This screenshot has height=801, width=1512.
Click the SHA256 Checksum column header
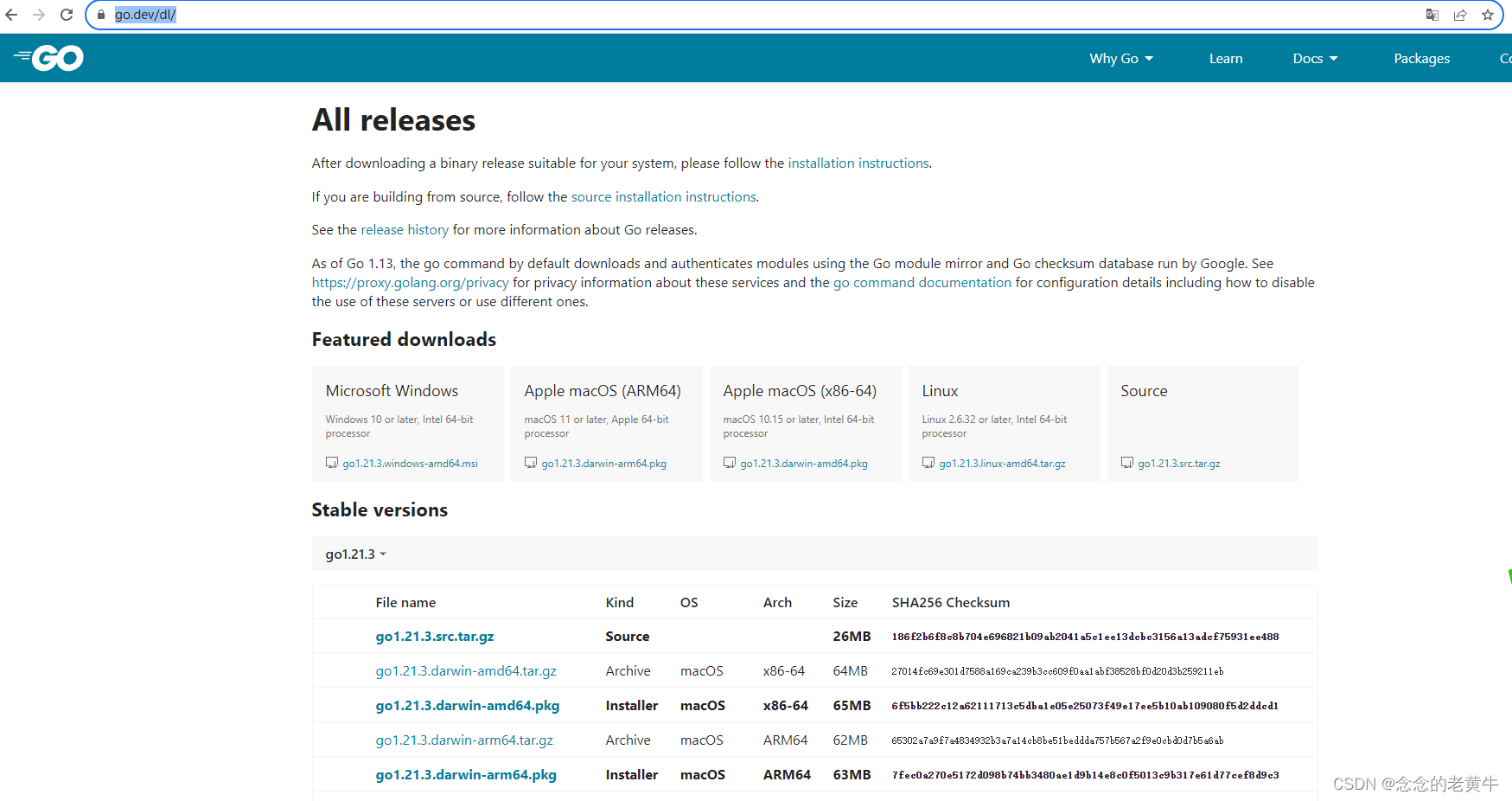(x=951, y=603)
